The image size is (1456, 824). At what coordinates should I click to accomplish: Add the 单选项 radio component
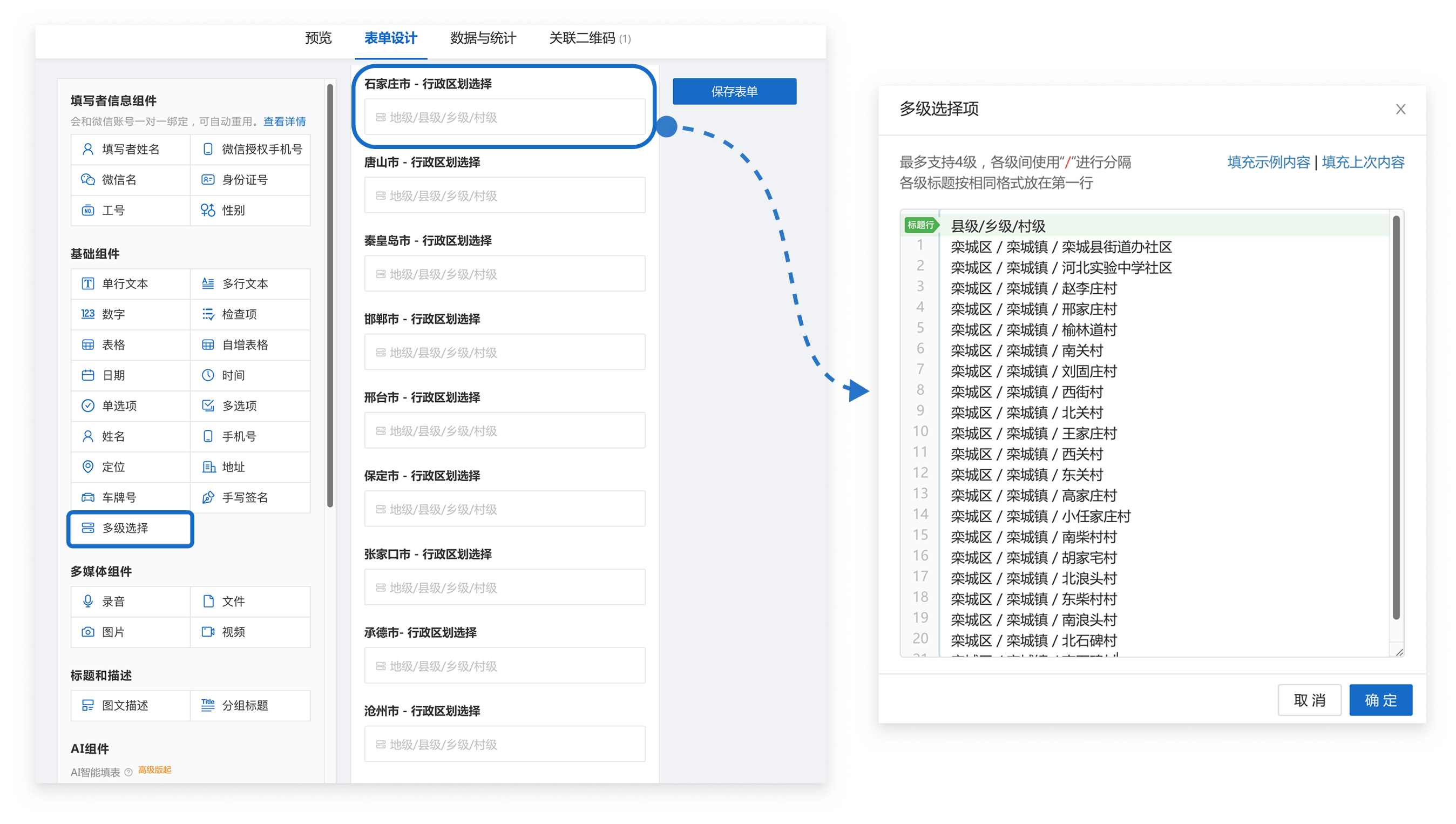[119, 406]
